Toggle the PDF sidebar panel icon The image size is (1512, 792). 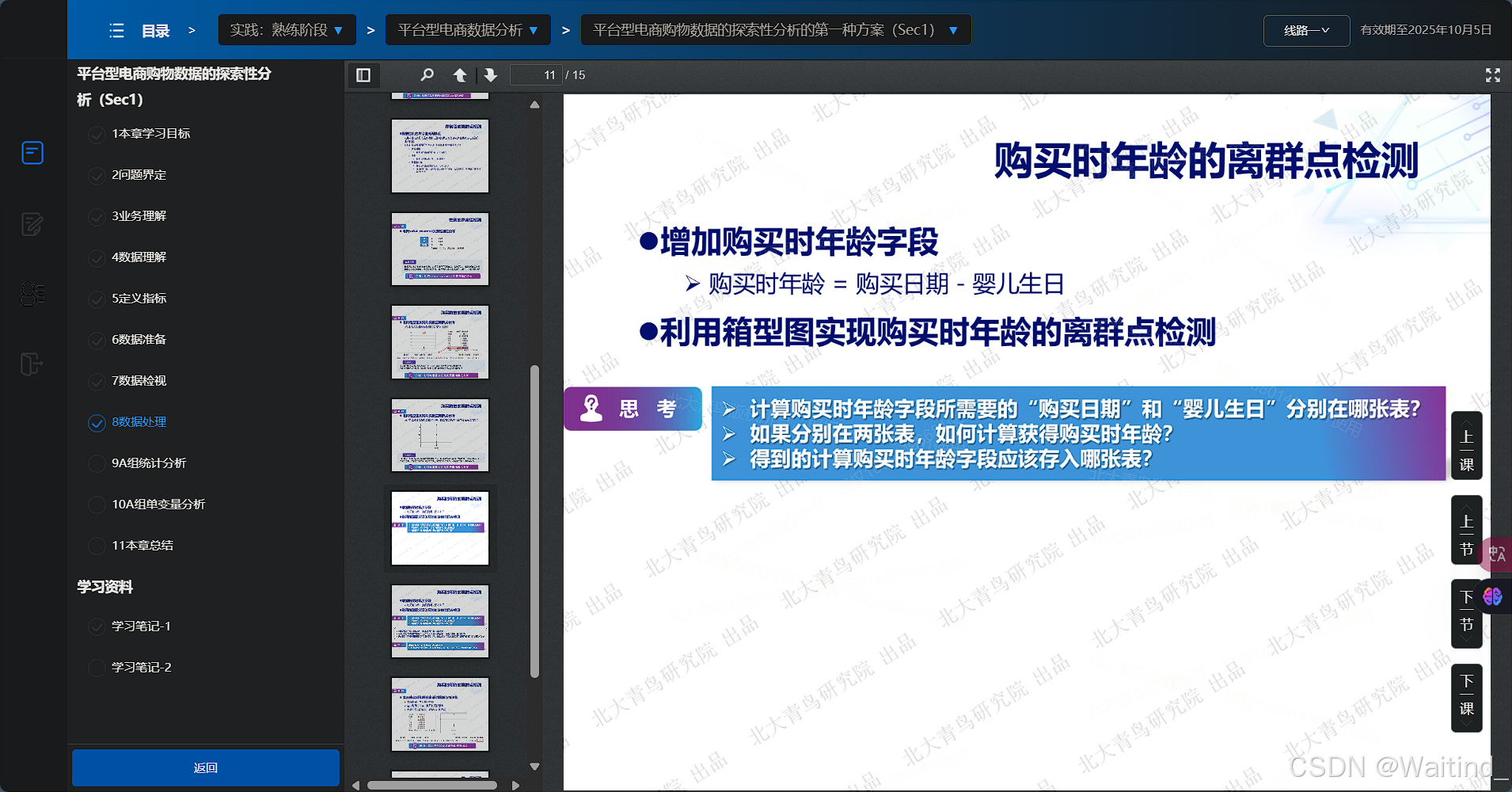pyautogui.click(x=363, y=75)
